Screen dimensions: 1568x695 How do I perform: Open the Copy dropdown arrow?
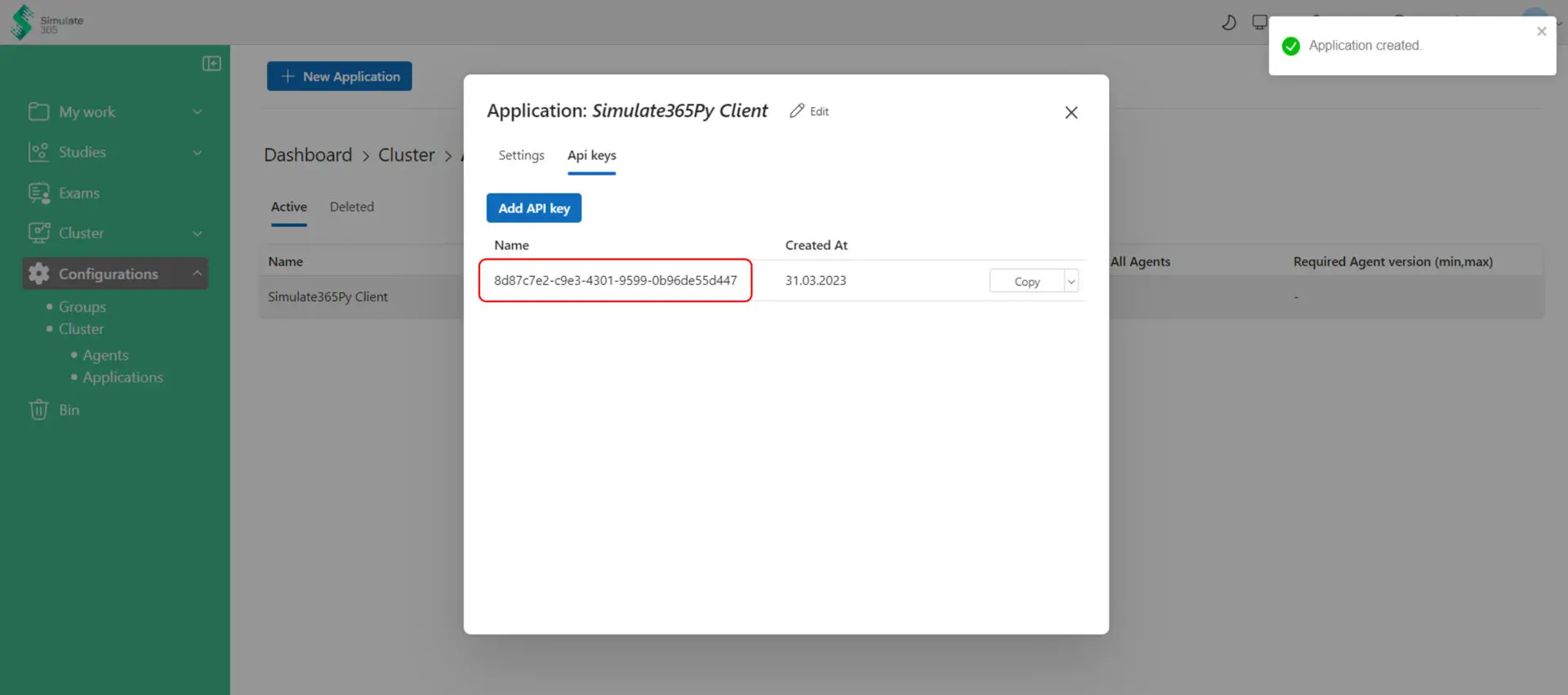click(1071, 281)
